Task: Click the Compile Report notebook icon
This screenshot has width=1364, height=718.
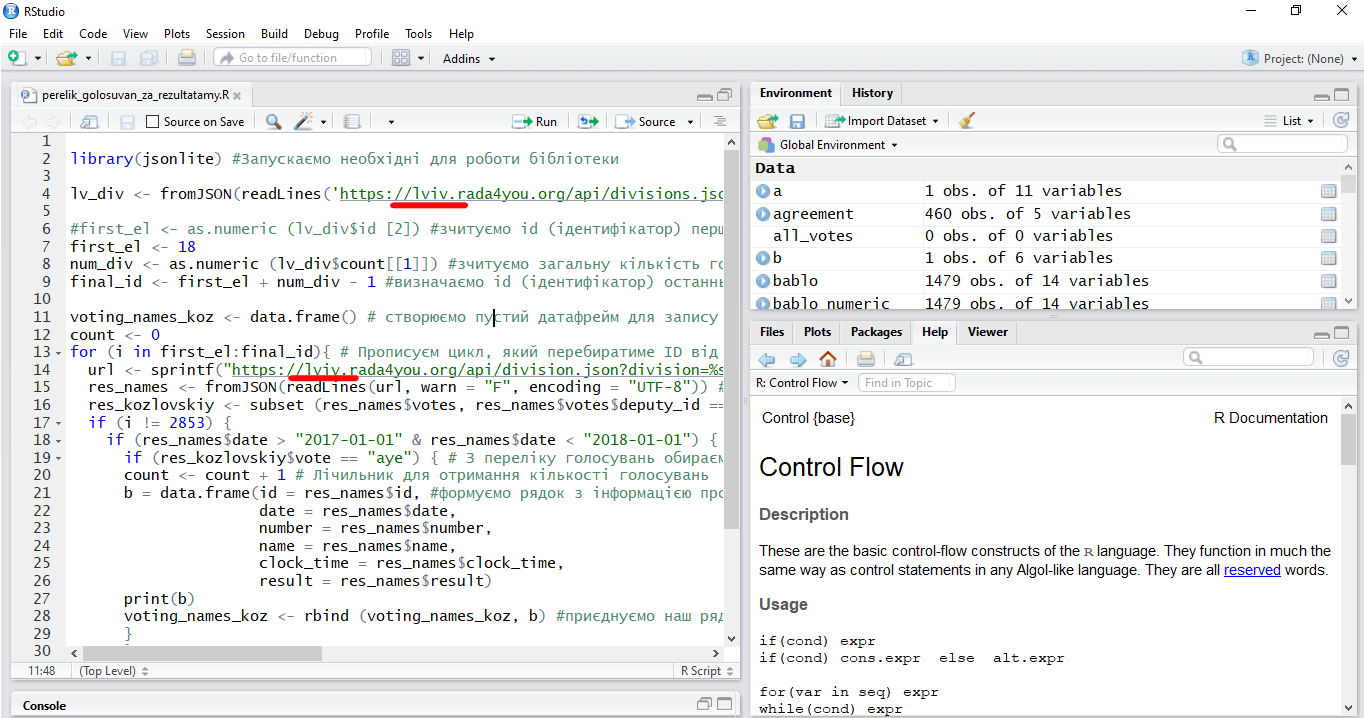Action: point(351,121)
